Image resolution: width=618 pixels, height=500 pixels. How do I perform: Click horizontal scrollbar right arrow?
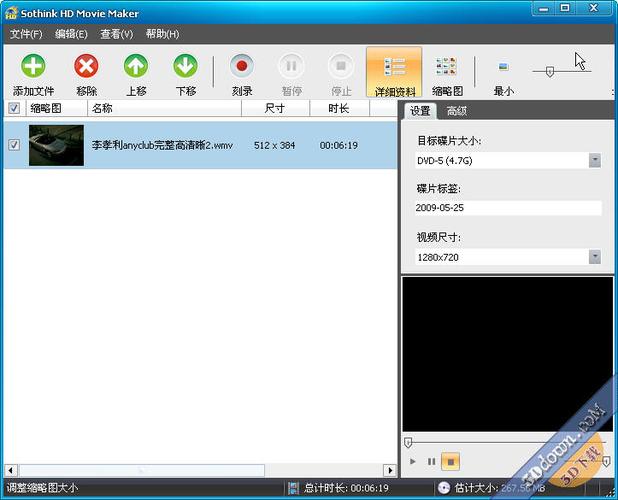click(390, 470)
